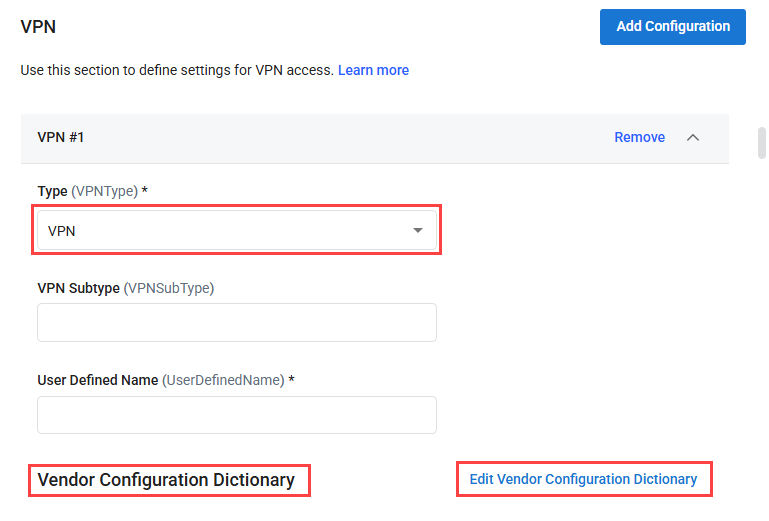Click the VPN access description text
This screenshot has width=769, height=521.
pos(177,70)
